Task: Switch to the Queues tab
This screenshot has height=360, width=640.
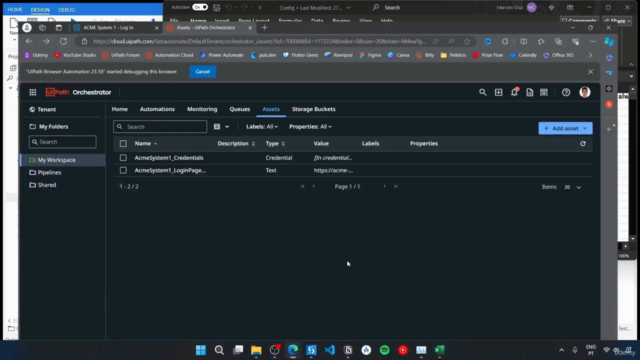Action: (x=240, y=109)
